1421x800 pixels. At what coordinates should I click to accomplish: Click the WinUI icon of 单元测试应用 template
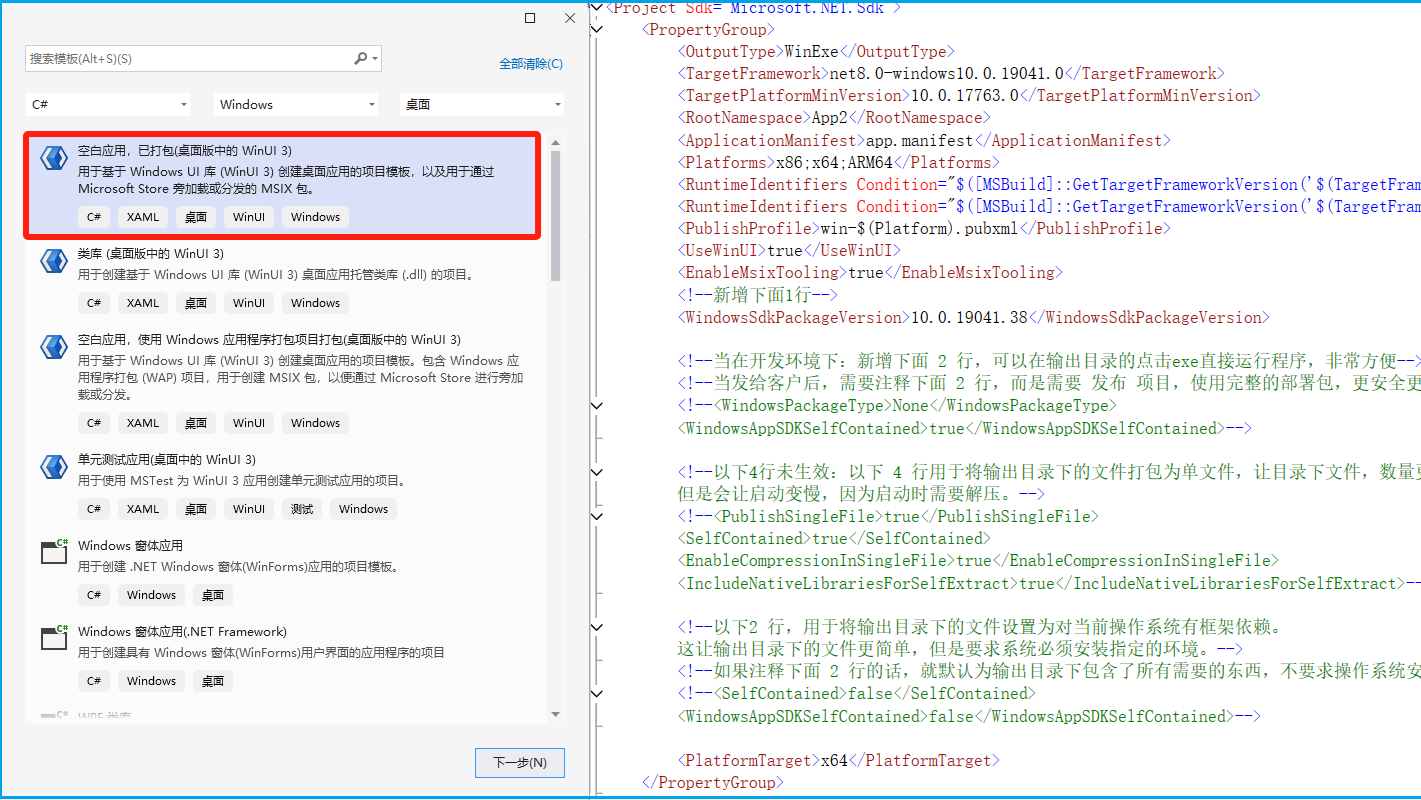point(53,467)
